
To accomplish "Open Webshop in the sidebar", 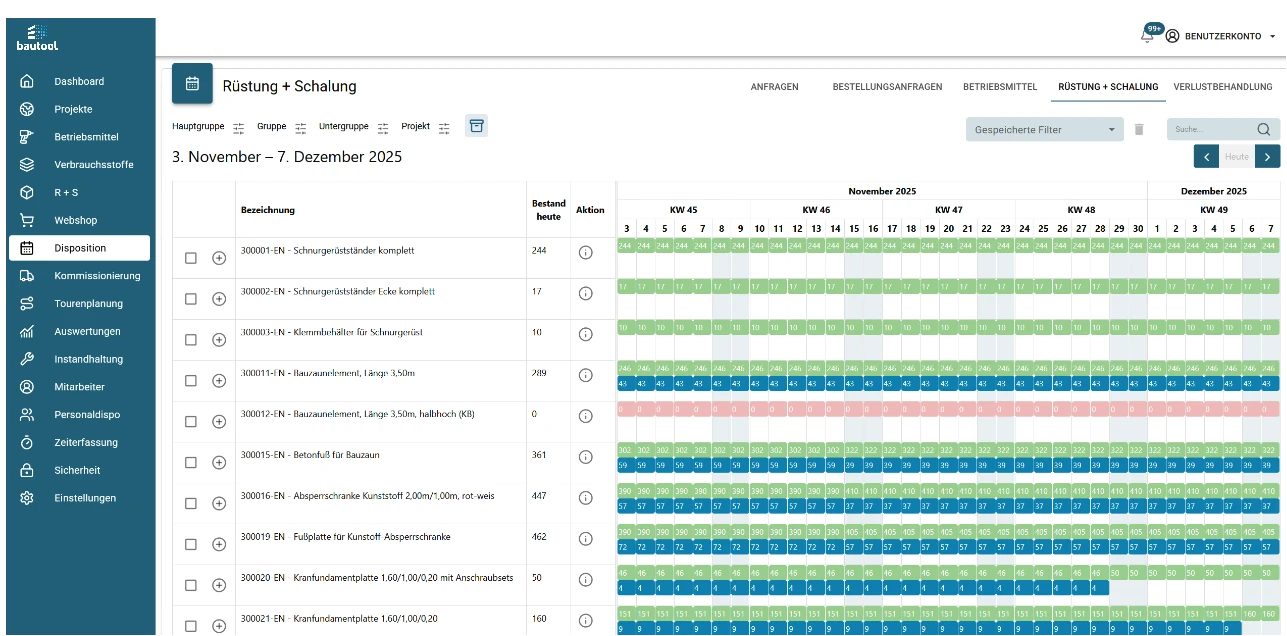I will point(79,220).
